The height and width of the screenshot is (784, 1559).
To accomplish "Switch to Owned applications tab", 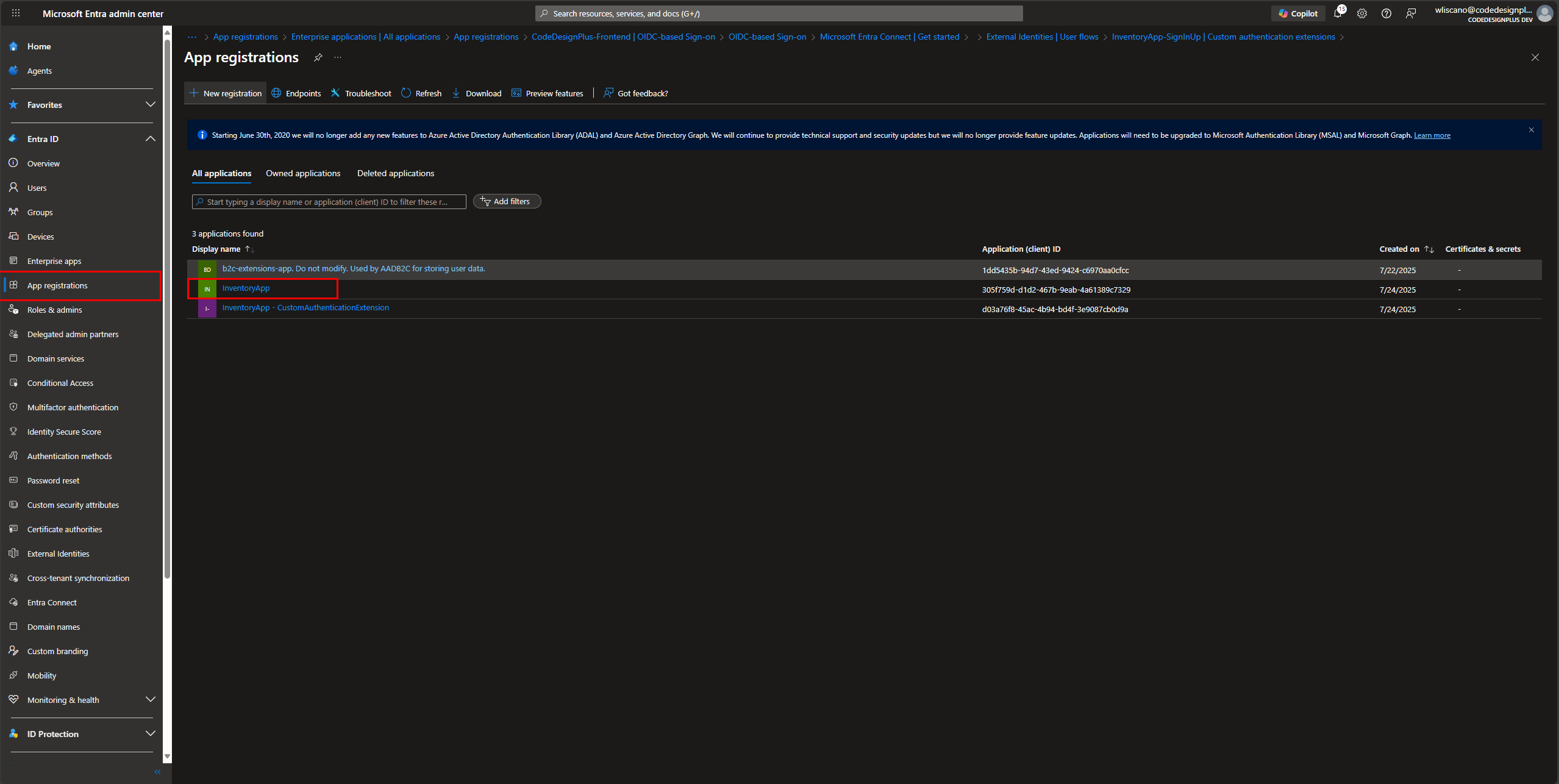I will coord(303,173).
